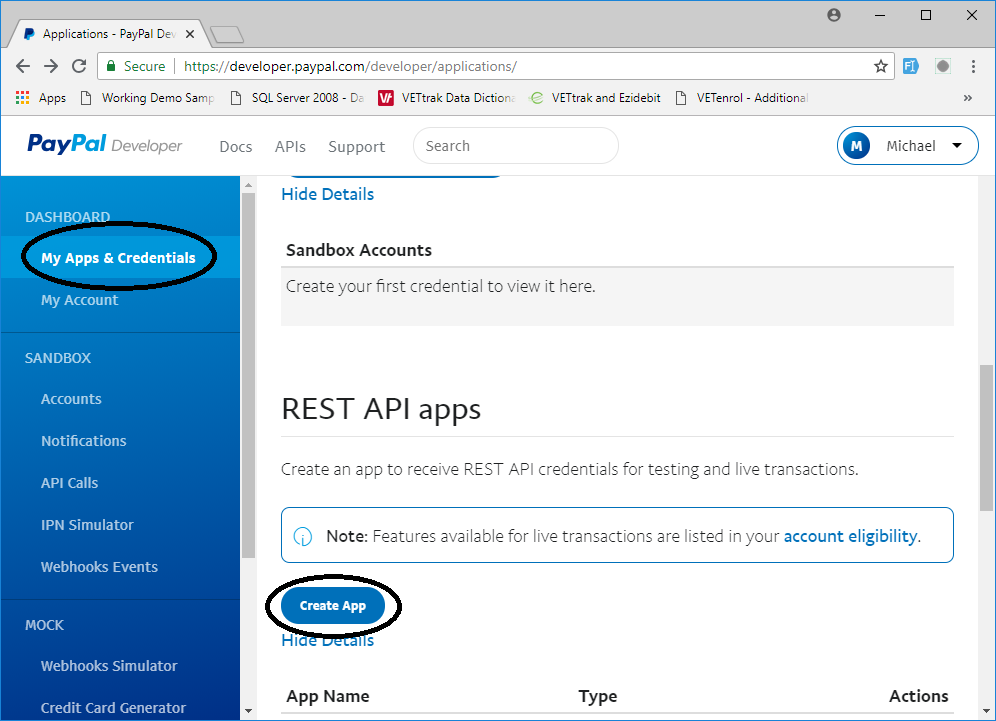Image resolution: width=996 pixels, height=721 pixels.
Task: Click the MOCK section heading
Action: (44, 625)
